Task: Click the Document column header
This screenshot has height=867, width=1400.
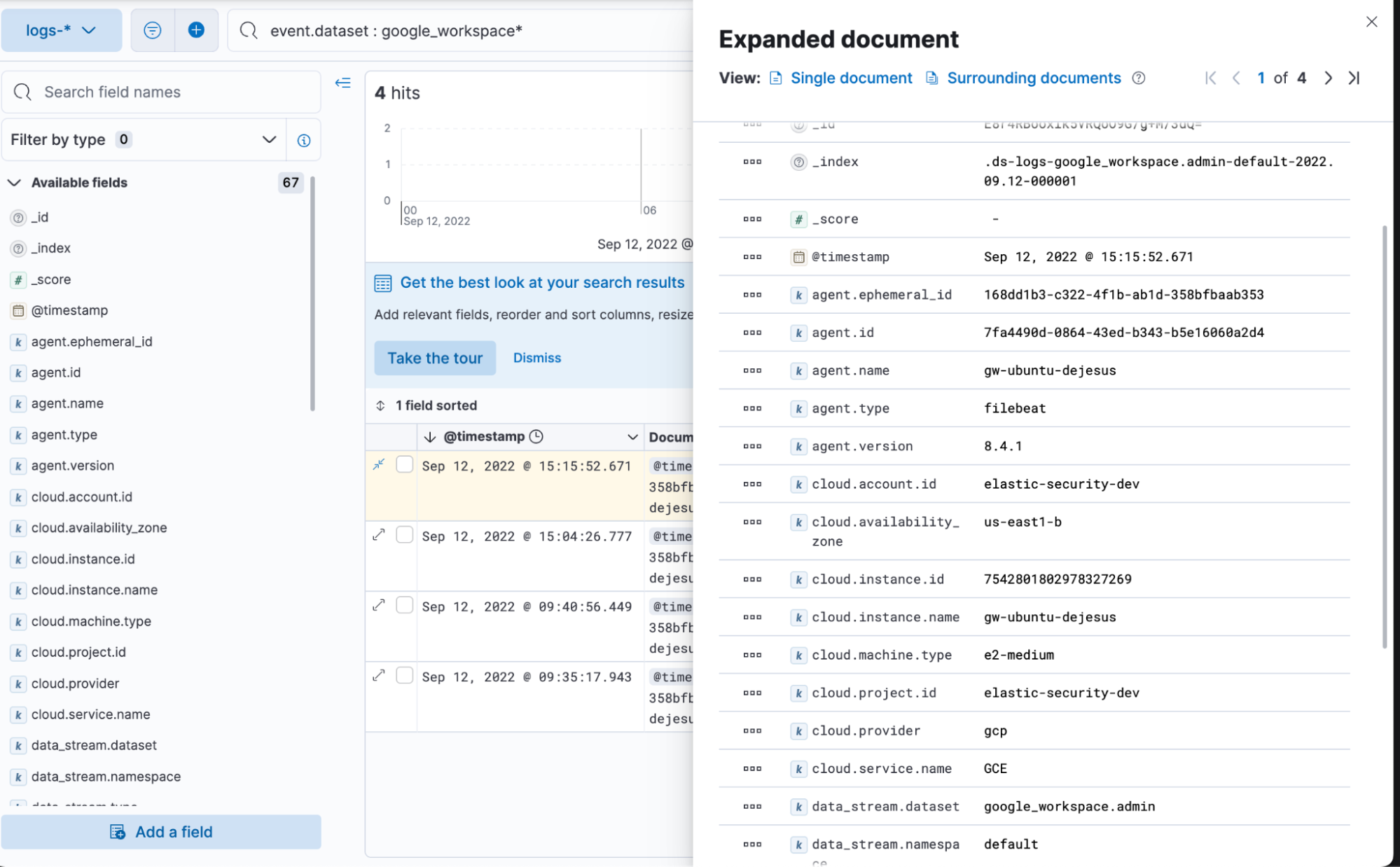Action: (x=670, y=437)
